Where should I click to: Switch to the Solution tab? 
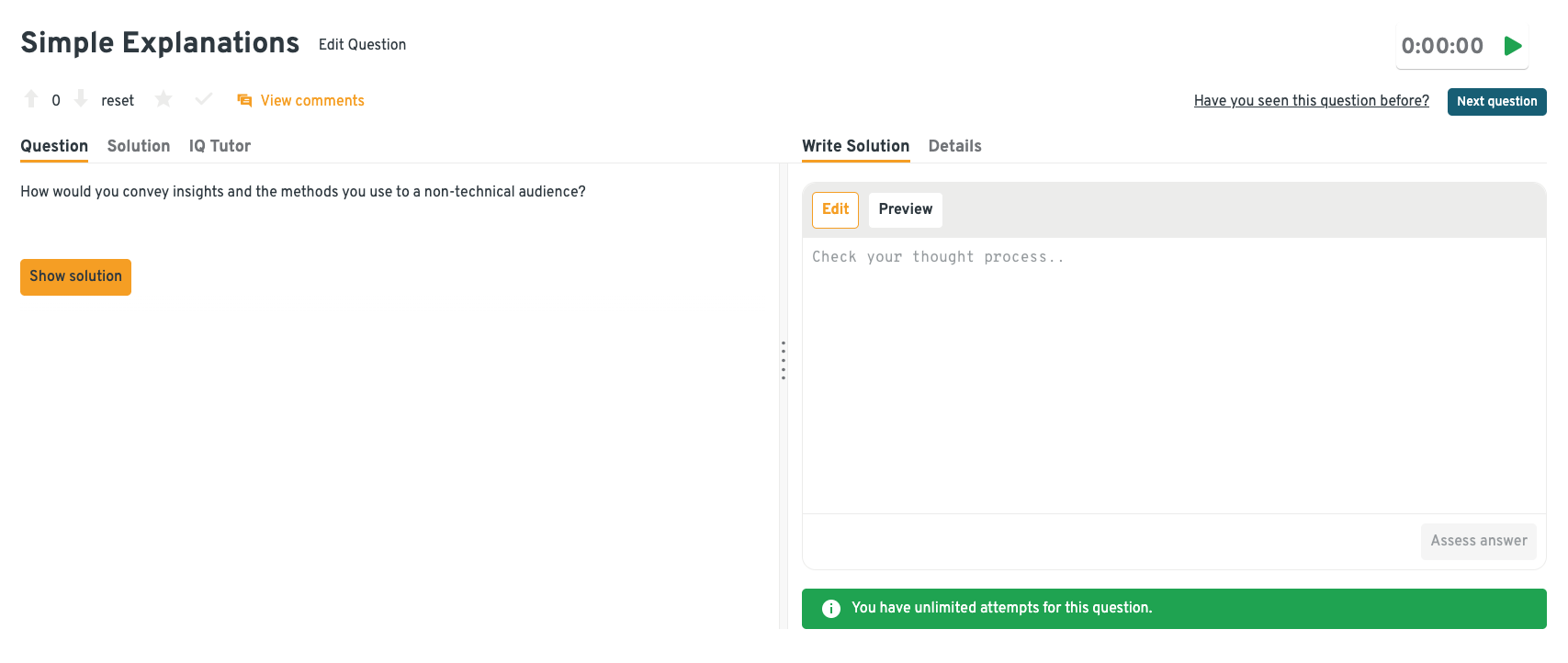139,146
